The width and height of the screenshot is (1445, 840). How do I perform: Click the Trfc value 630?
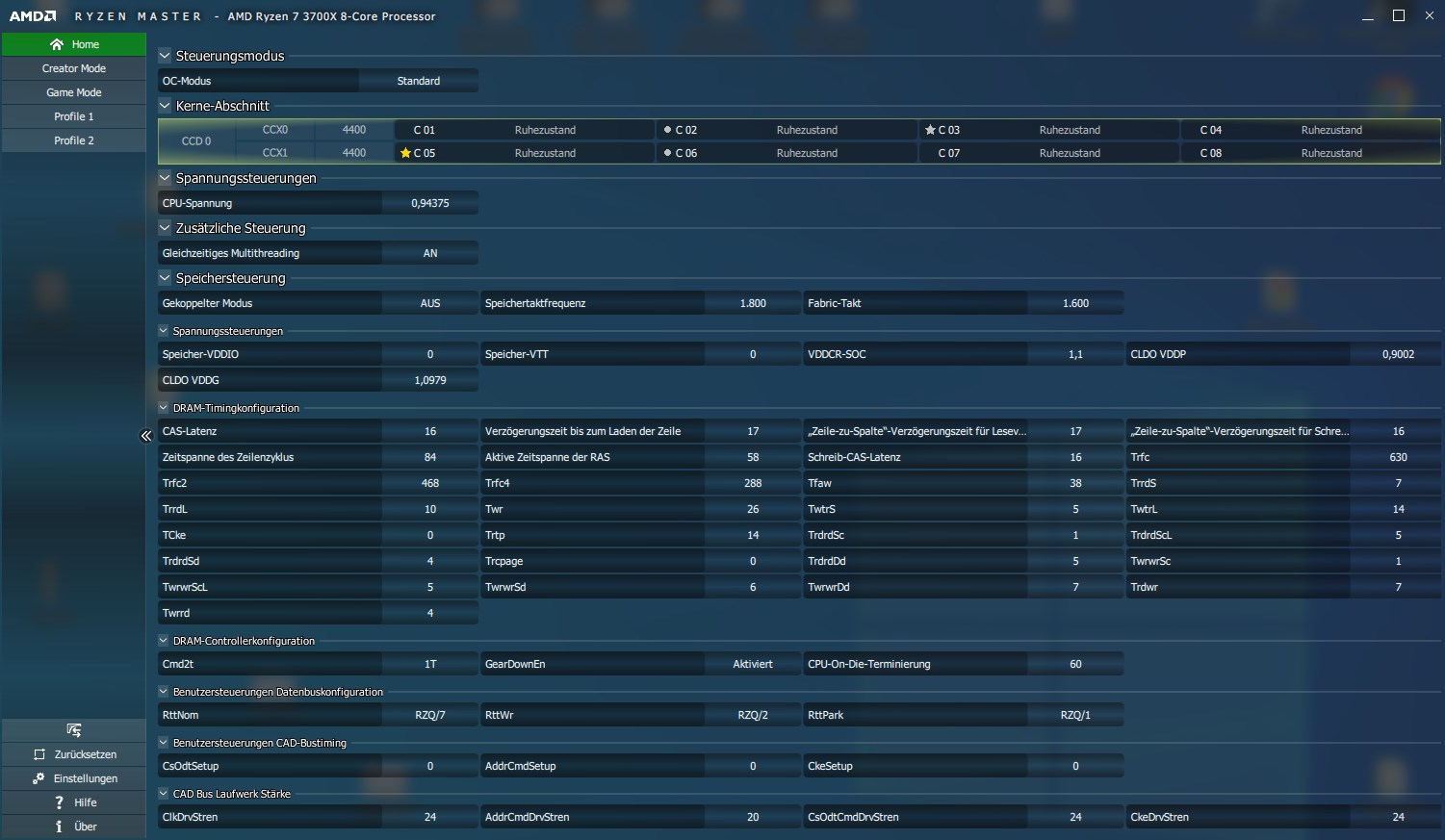coord(1398,457)
